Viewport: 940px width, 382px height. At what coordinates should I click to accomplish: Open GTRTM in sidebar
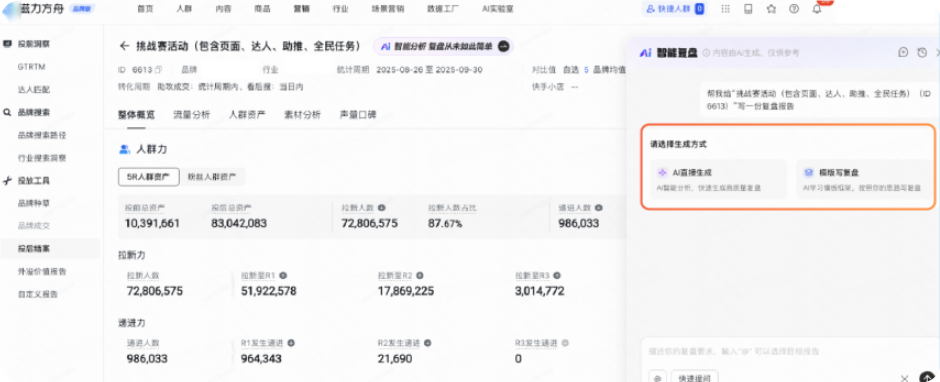(x=32, y=67)
